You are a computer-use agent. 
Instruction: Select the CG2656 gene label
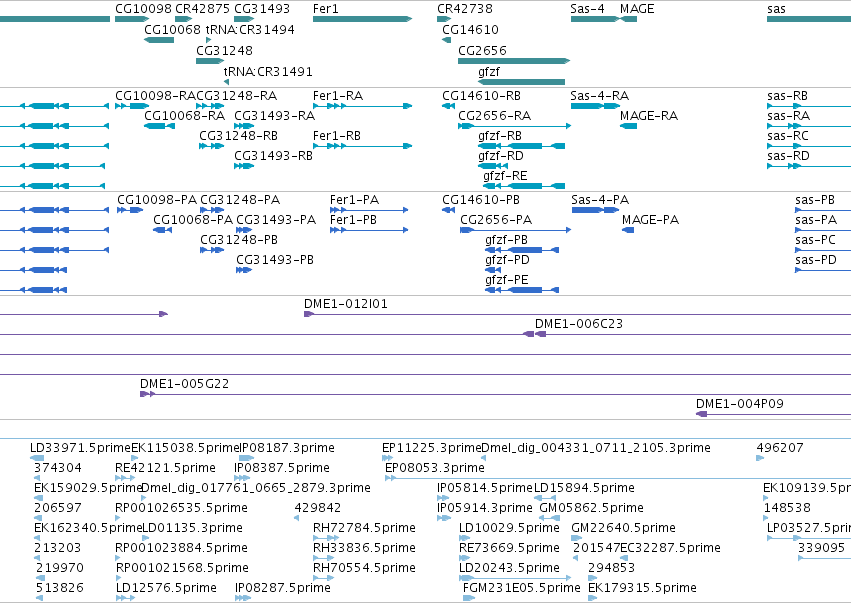[x=482, y=50]
